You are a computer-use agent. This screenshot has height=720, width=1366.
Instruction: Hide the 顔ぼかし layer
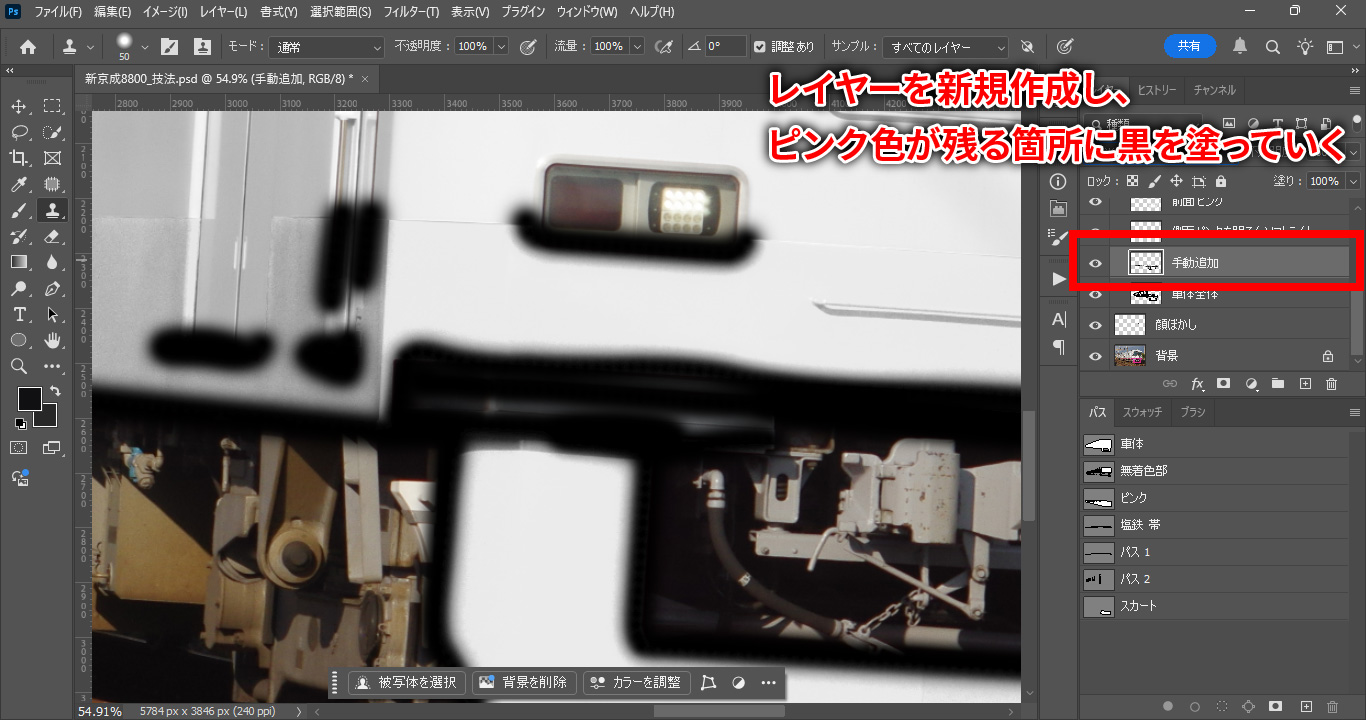coord(1095,325)
